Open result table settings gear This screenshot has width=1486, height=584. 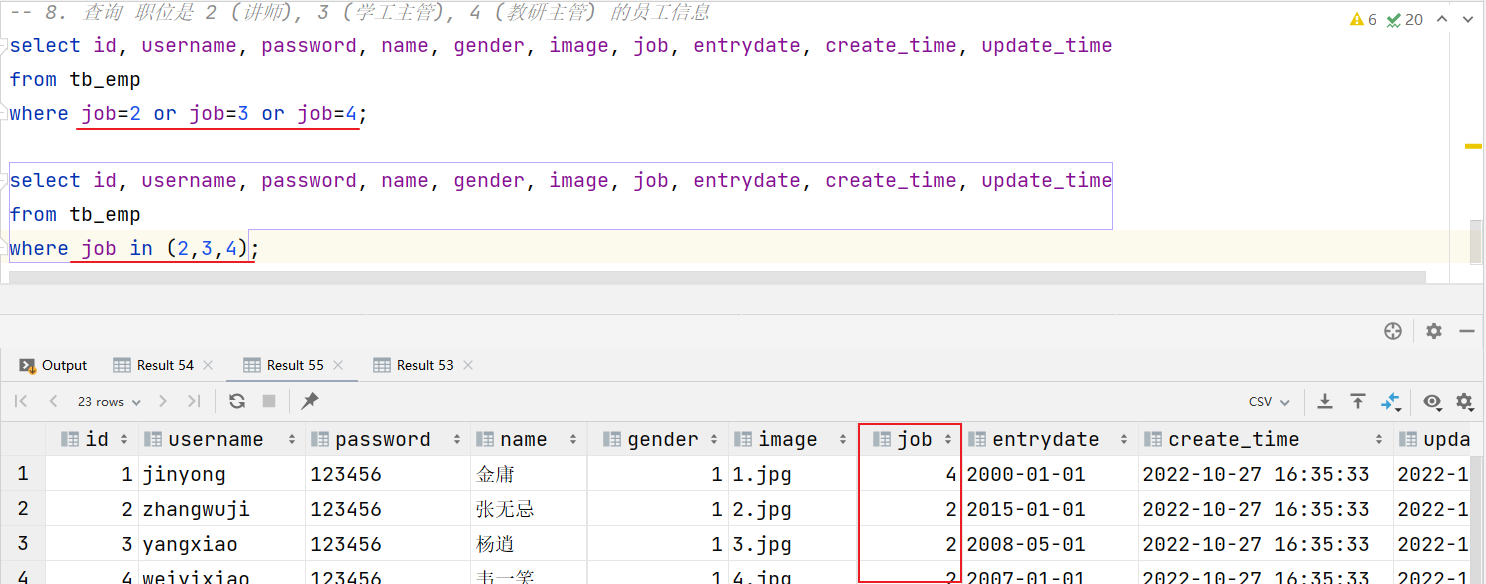1465,401
